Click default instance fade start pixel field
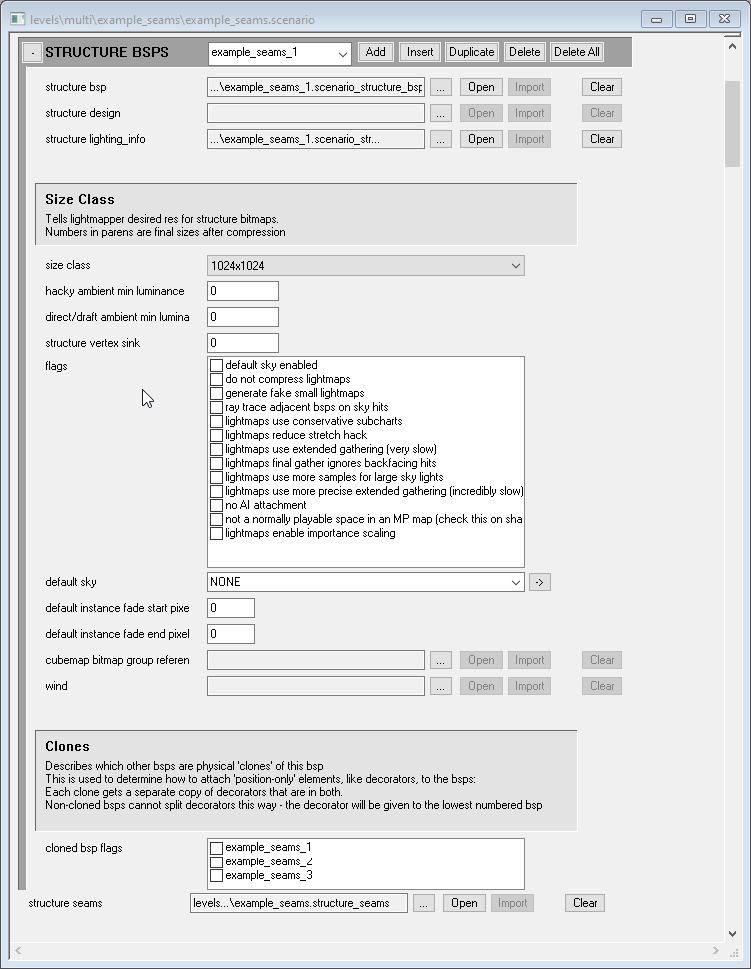751x969 pixels. (231, 608)
